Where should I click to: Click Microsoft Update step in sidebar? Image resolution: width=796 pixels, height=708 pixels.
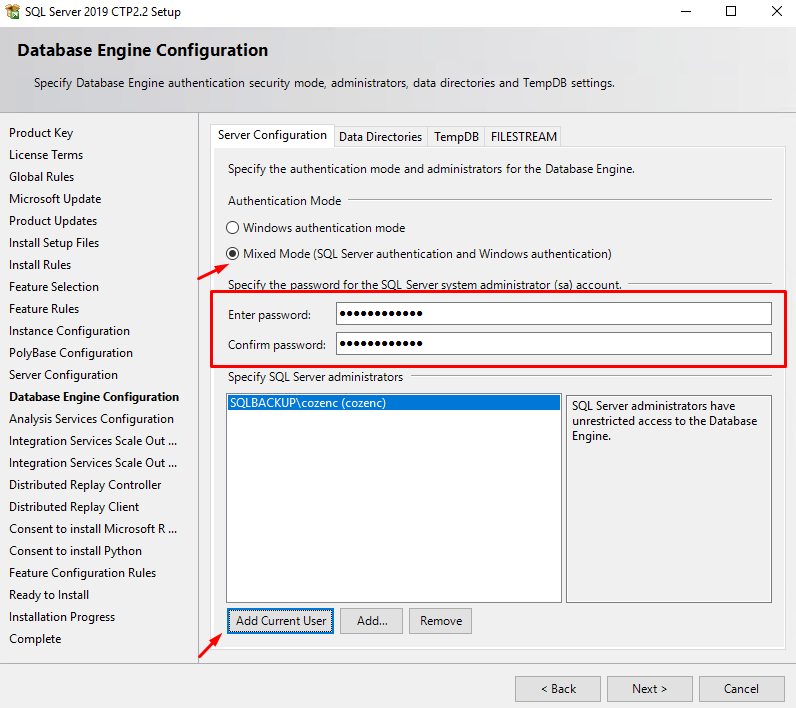click(55, 199)
